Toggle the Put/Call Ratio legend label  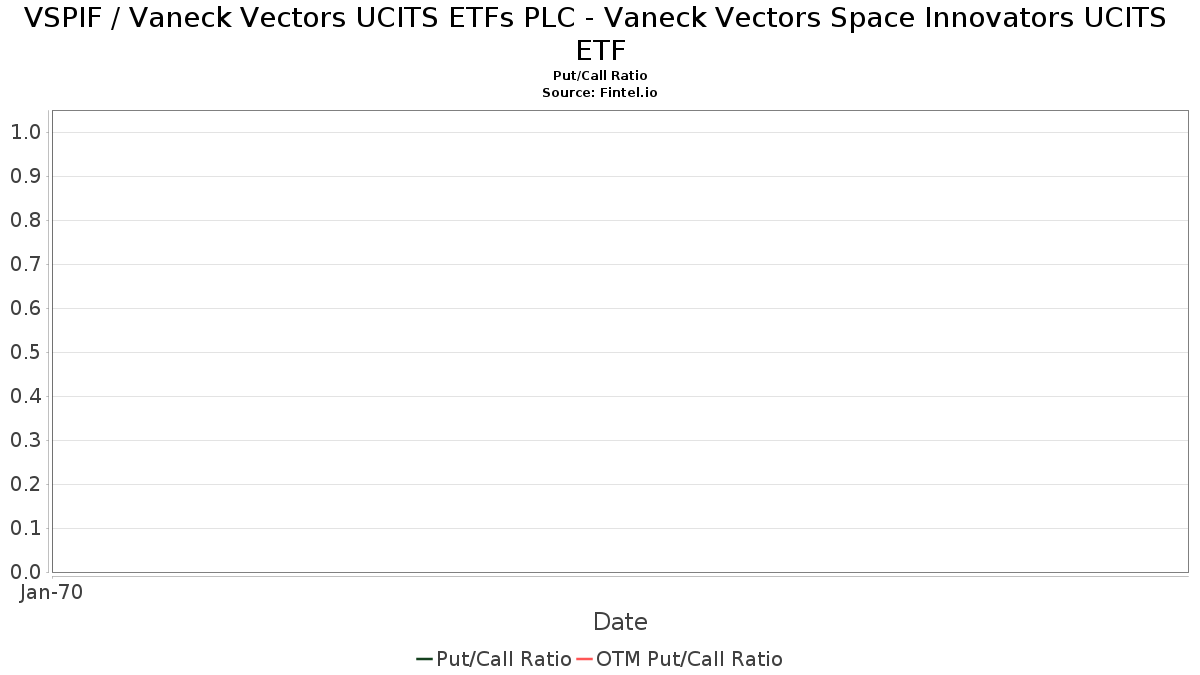click(x=503, y=659)
